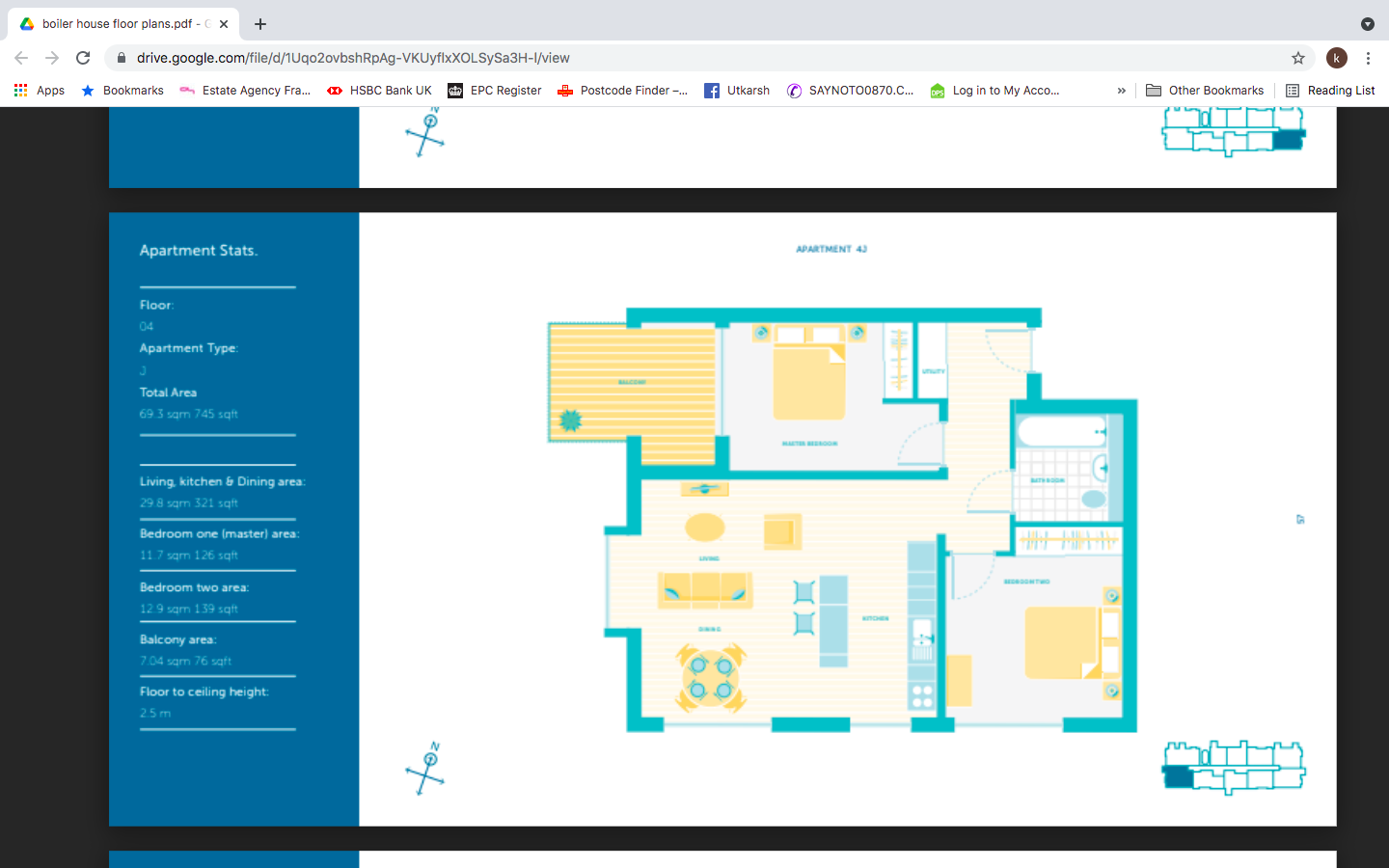Open the Reading List
This screenshot has height=868, width=1389.
tap(1330, 91)
